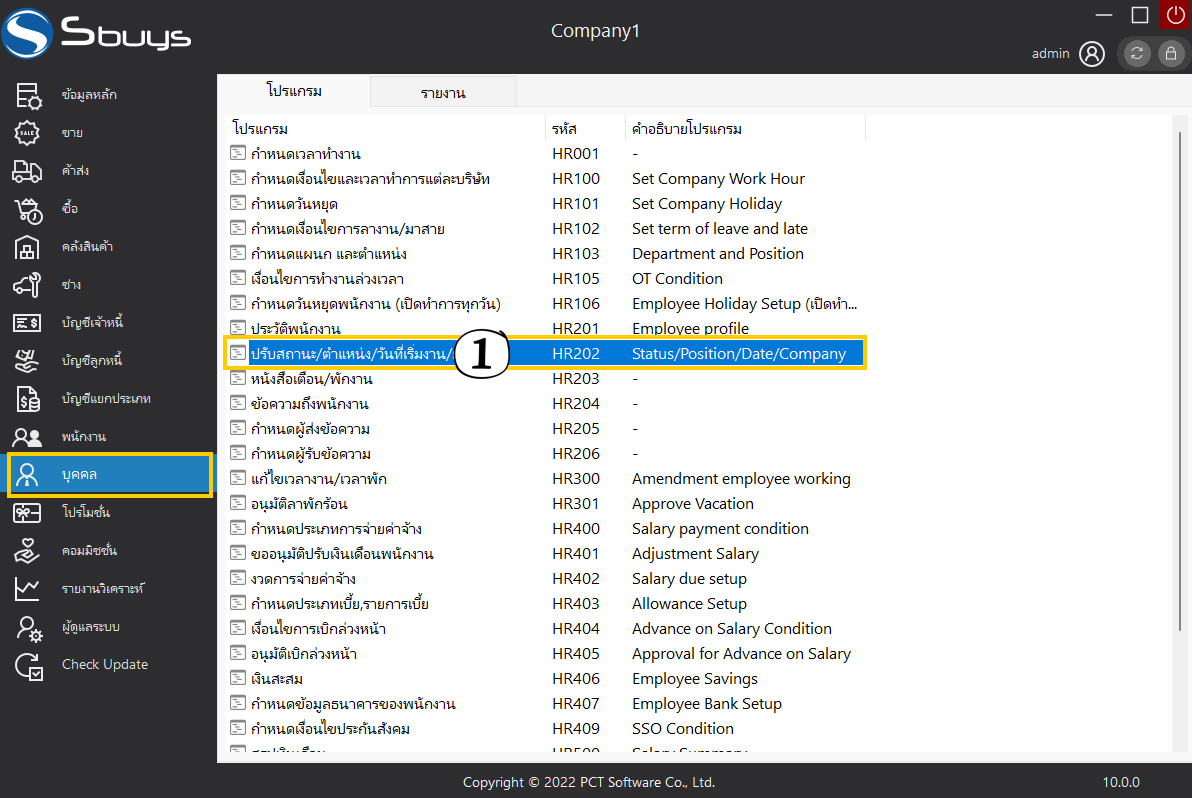Open the ขาย sales module icon

tap(28, 133)
